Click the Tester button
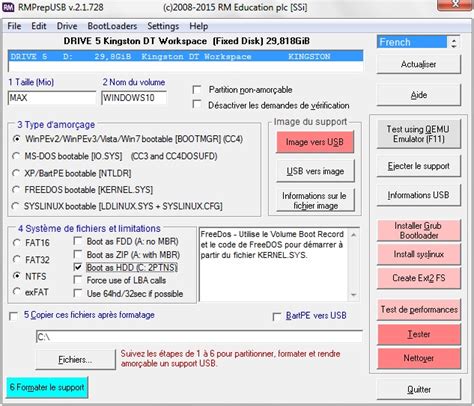Screen dimensions: 474x406 [419, 334]
